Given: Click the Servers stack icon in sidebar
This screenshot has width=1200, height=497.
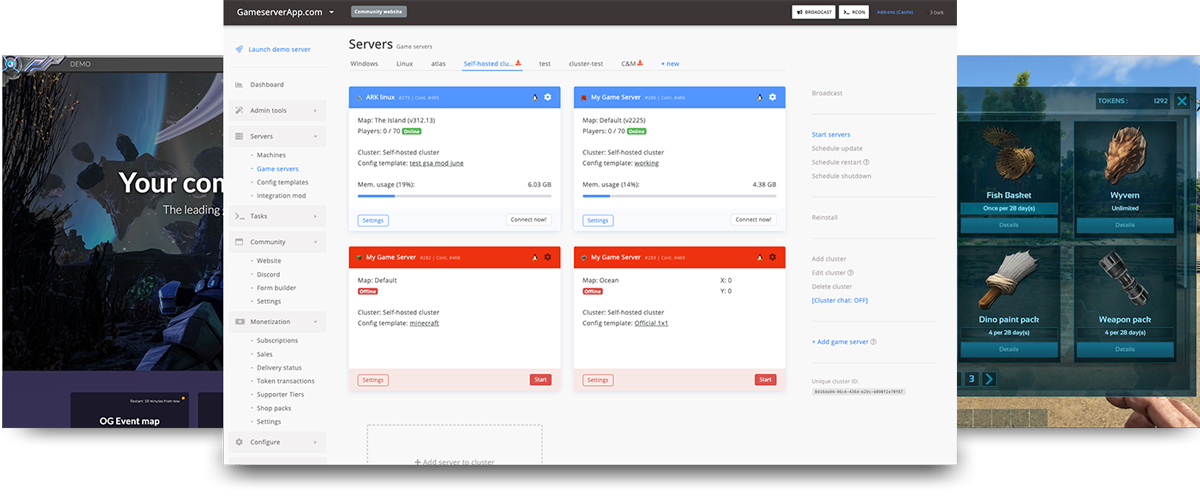Looking at the screenshot, I should [x=239, y=136].
